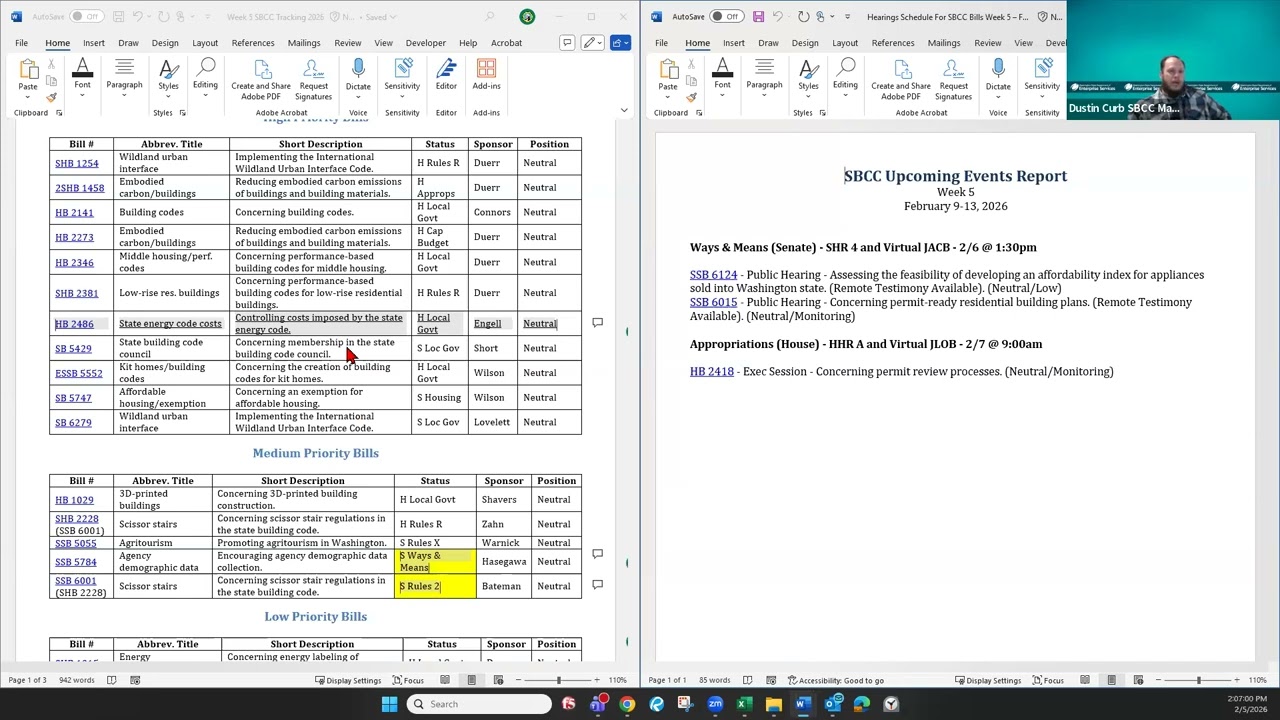Open Excel from the taskbar
The width and height of the screenshot is (1280, 720).
[744, 704]
